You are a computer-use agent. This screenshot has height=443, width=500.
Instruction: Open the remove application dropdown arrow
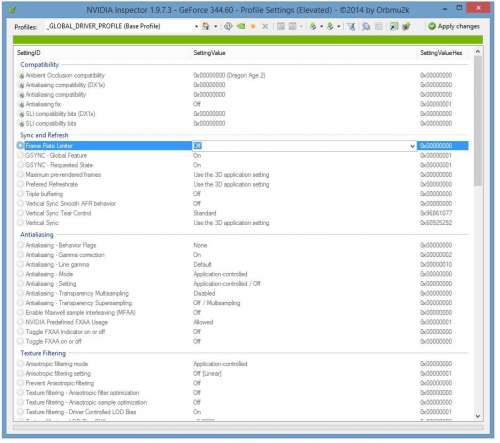point(301,26)
